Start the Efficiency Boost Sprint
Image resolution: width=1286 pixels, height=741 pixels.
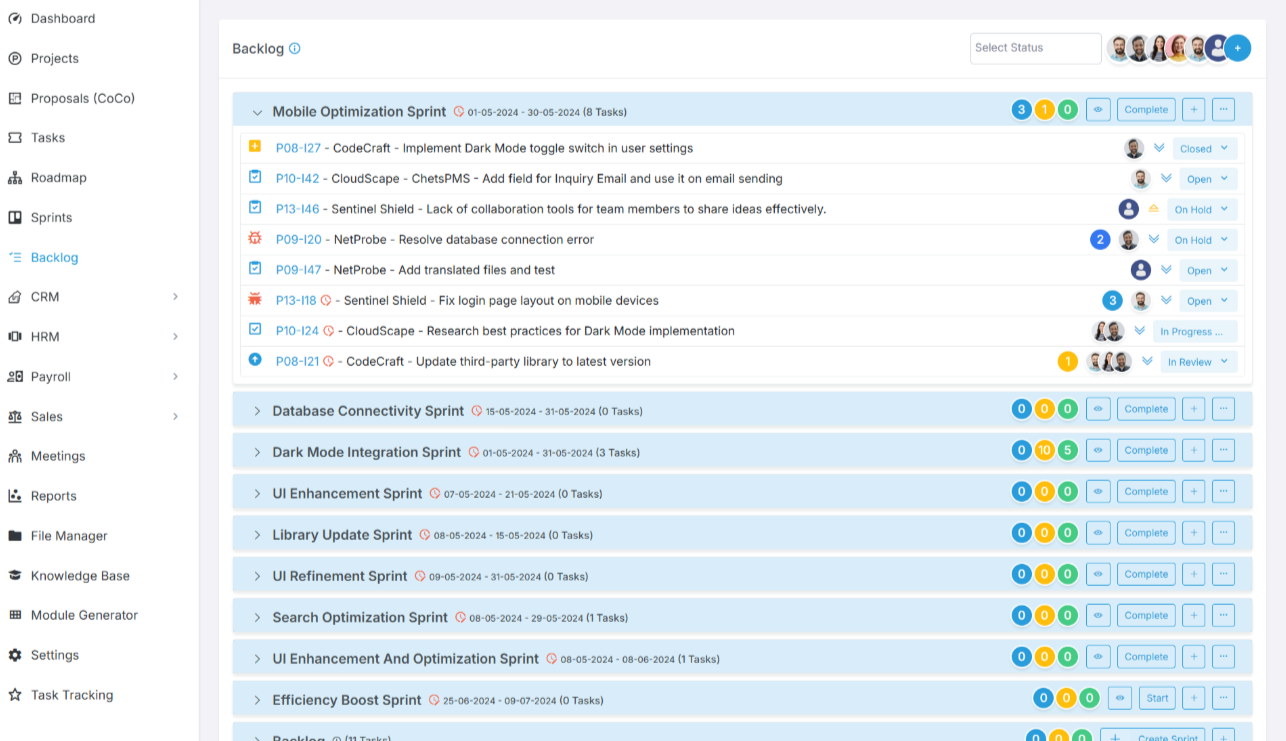[x=1157, y=698]
